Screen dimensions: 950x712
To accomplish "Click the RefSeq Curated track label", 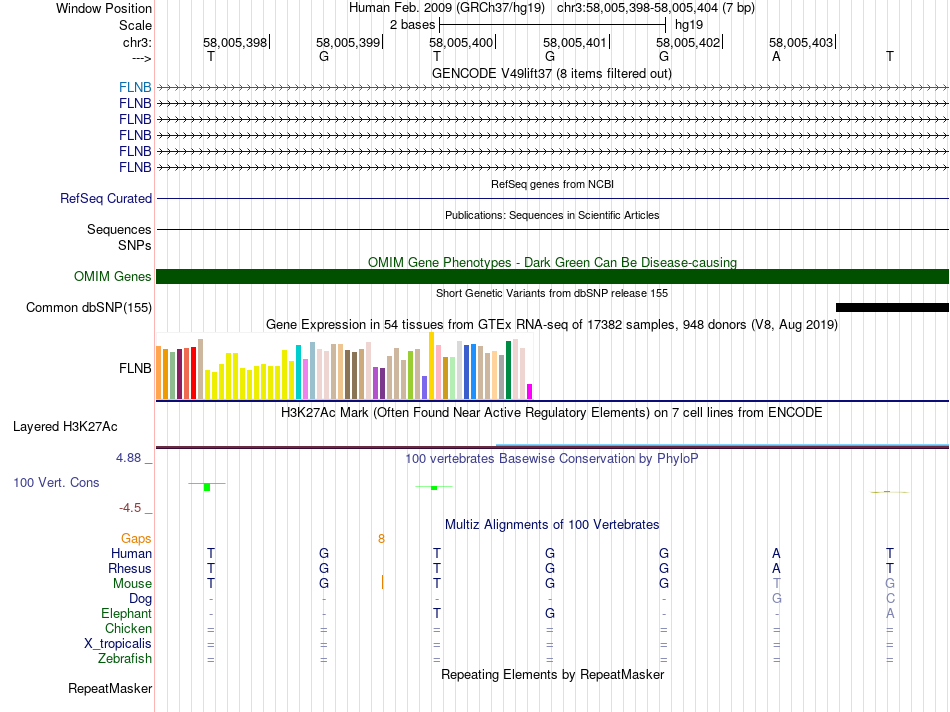I will pyautogui.click(x=106, y=198).
